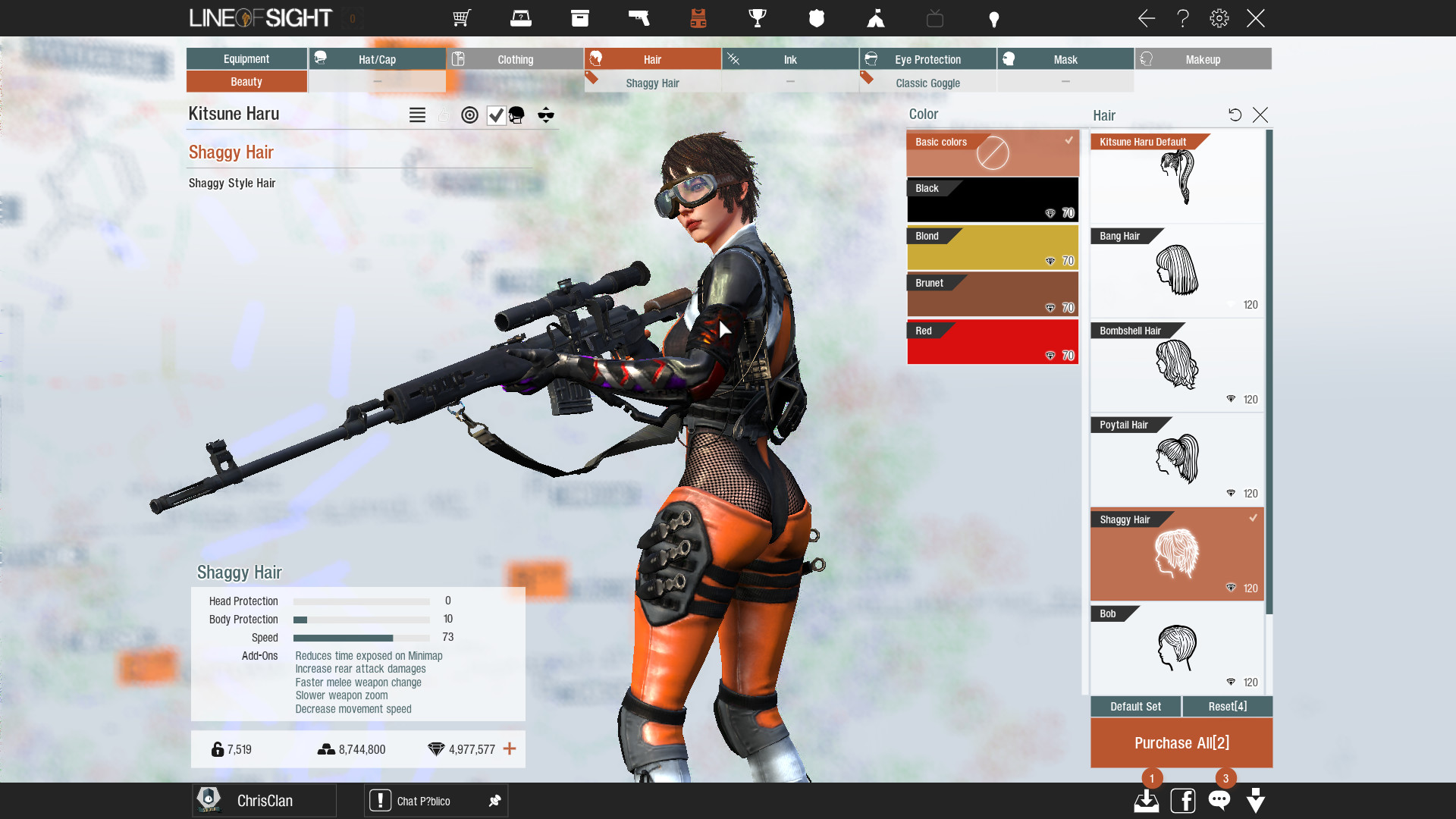Open the storage box icon
1456x819 pixels.
[580, 18]
